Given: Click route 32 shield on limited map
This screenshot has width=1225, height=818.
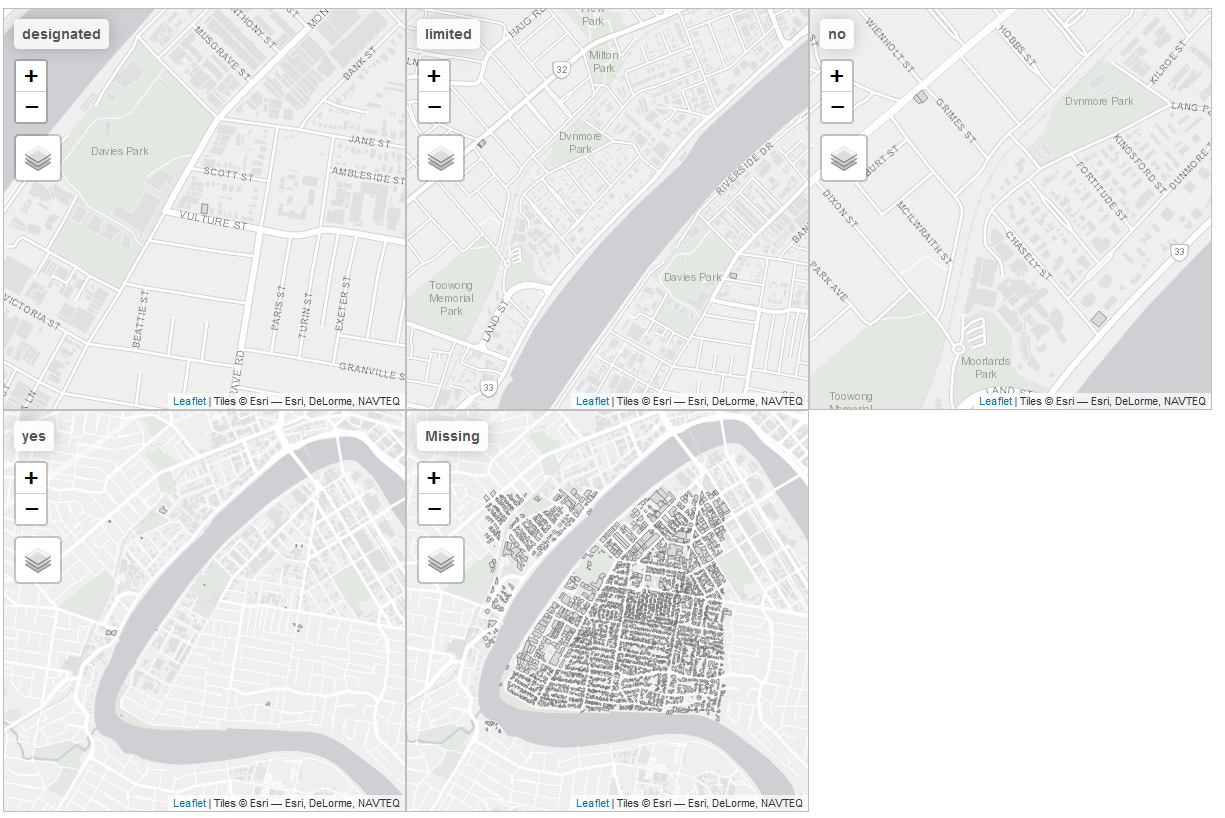Looking at the screenshot, I should click(x=562, y=69).
